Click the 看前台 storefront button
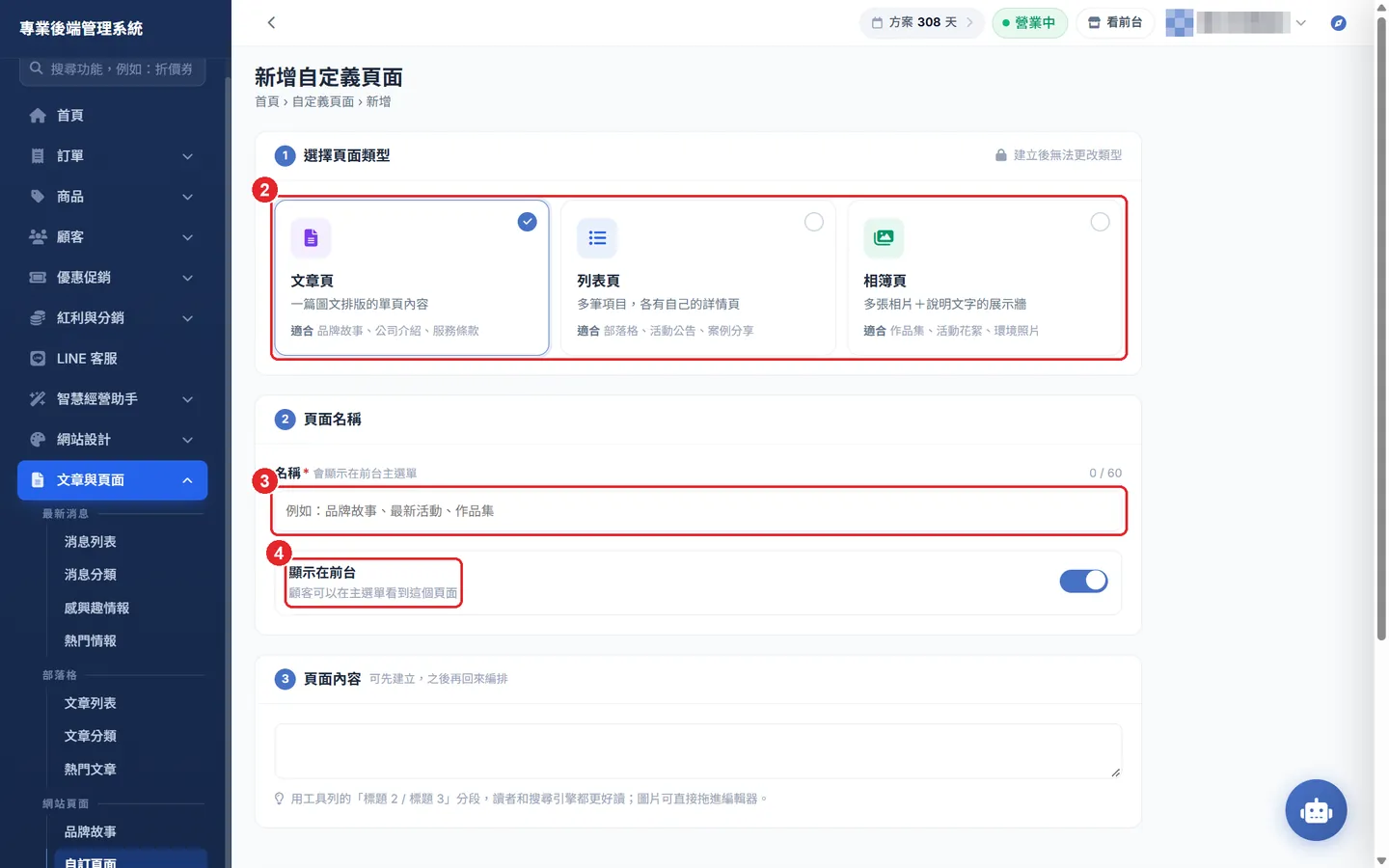This screenshot has width=1389, height=868. pyautogui.click(x=1115, y=22)
